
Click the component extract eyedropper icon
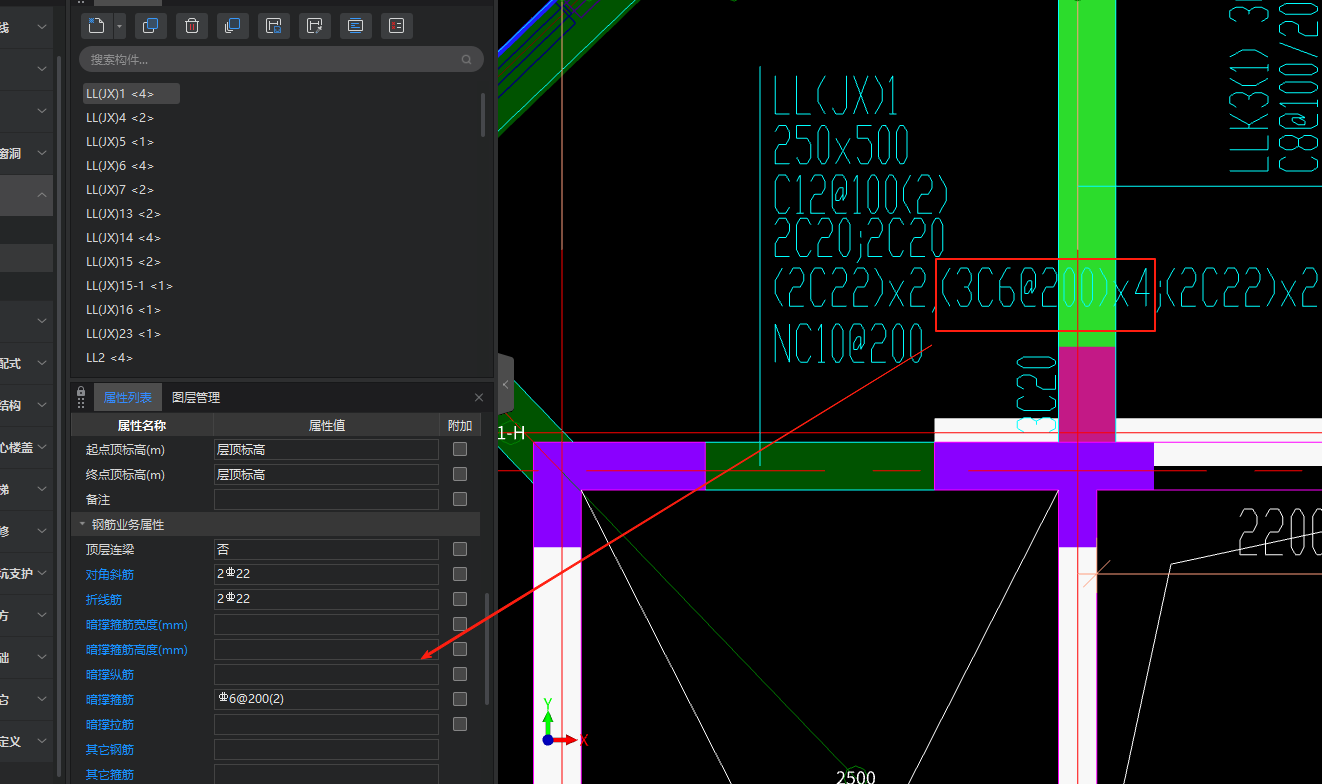tap(315, 26)
